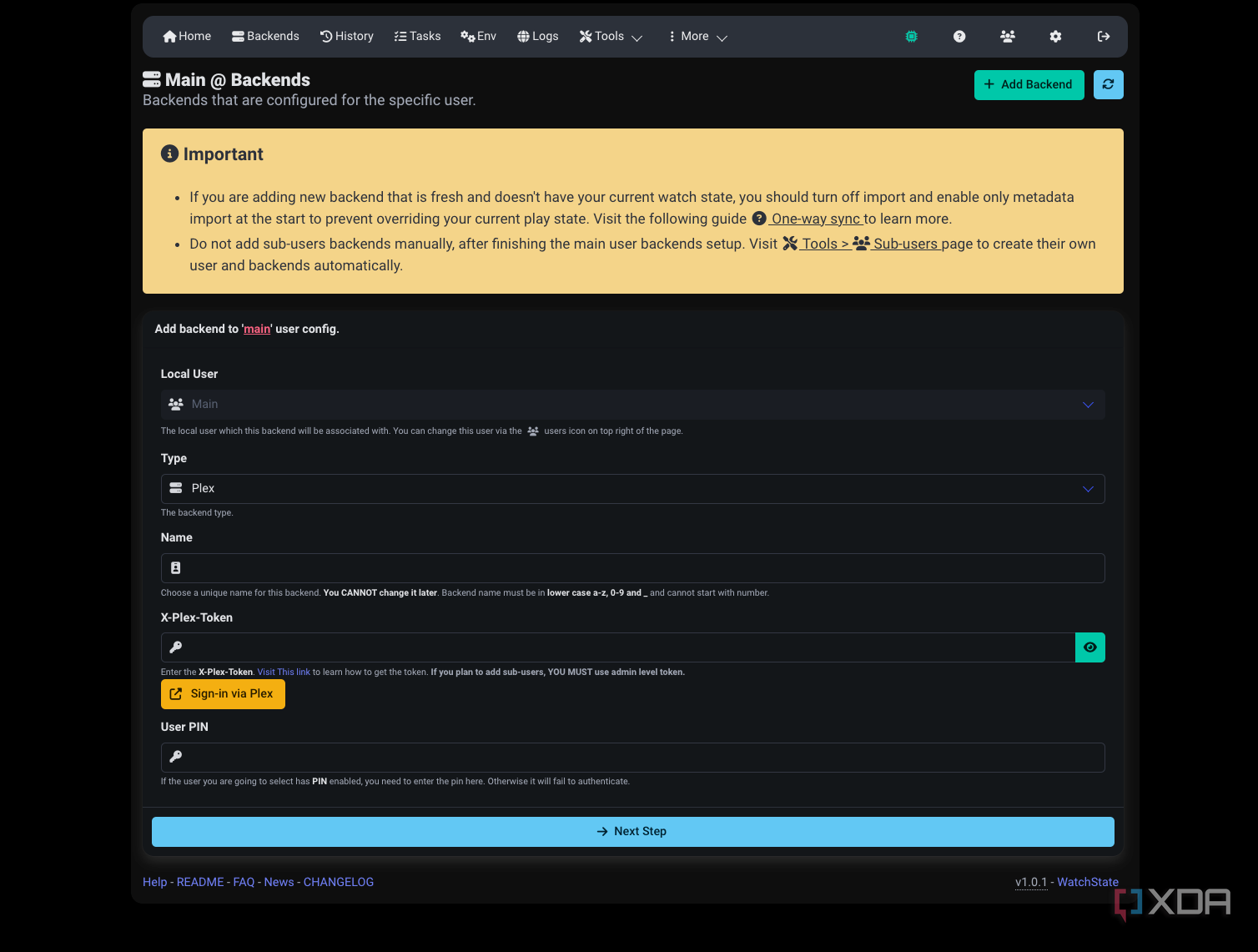1258x952 pixels.
Task: Click the v1.0.1 version text in footer
Action: [1031, 882]
